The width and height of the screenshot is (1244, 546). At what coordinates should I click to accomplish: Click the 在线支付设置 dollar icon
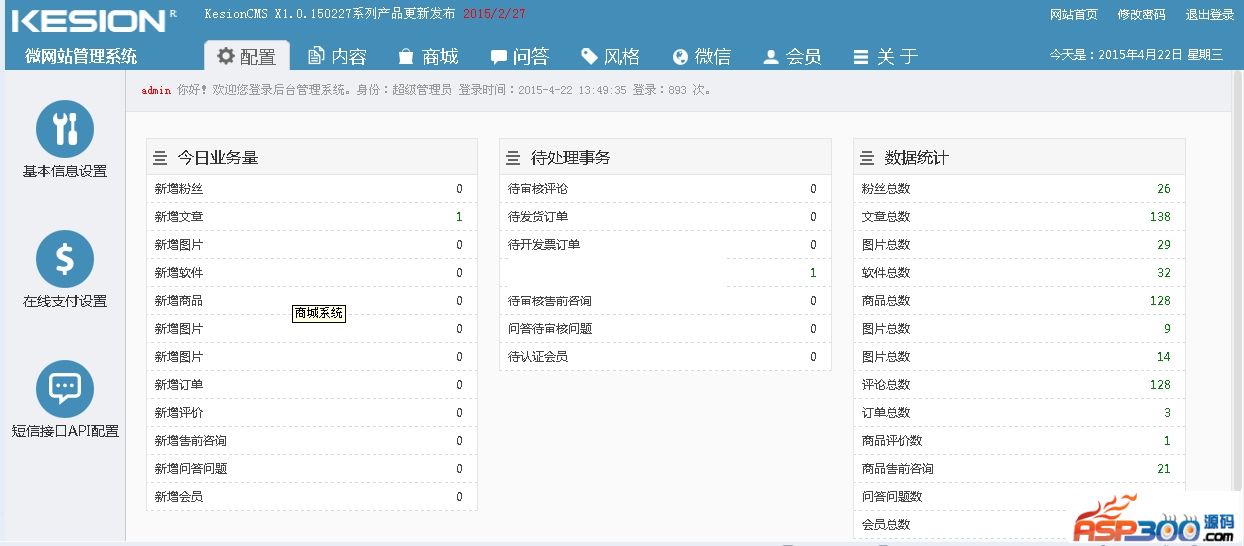(x=65, y=259)
